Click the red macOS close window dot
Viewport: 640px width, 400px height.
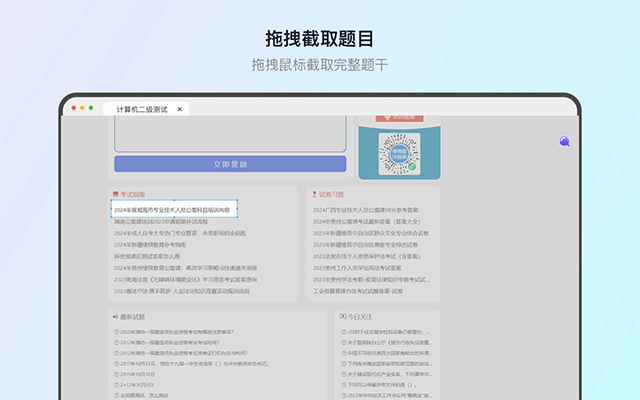(73, 108)
